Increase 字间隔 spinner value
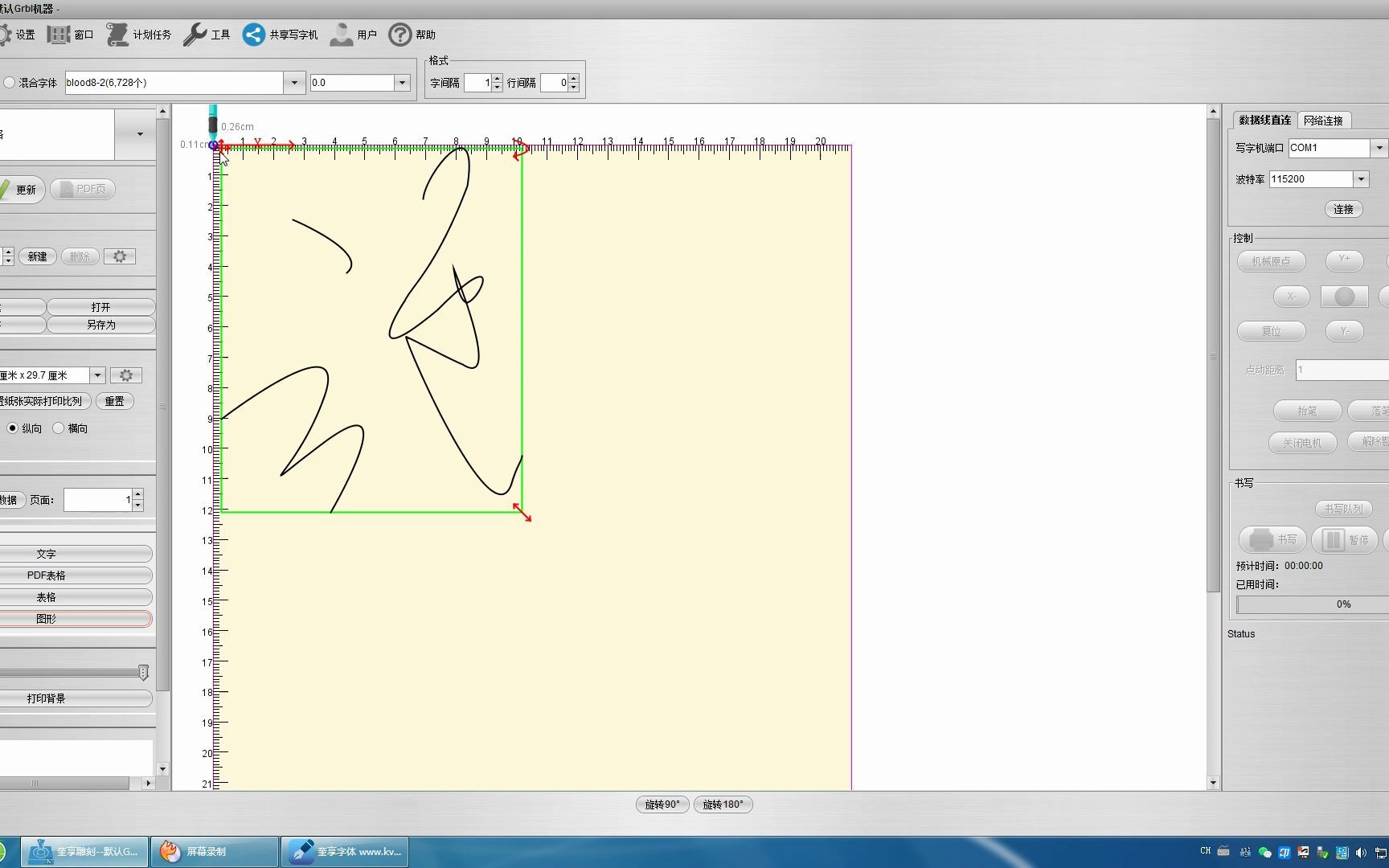This screenshot has width=1389, height=868. point(498,79)
